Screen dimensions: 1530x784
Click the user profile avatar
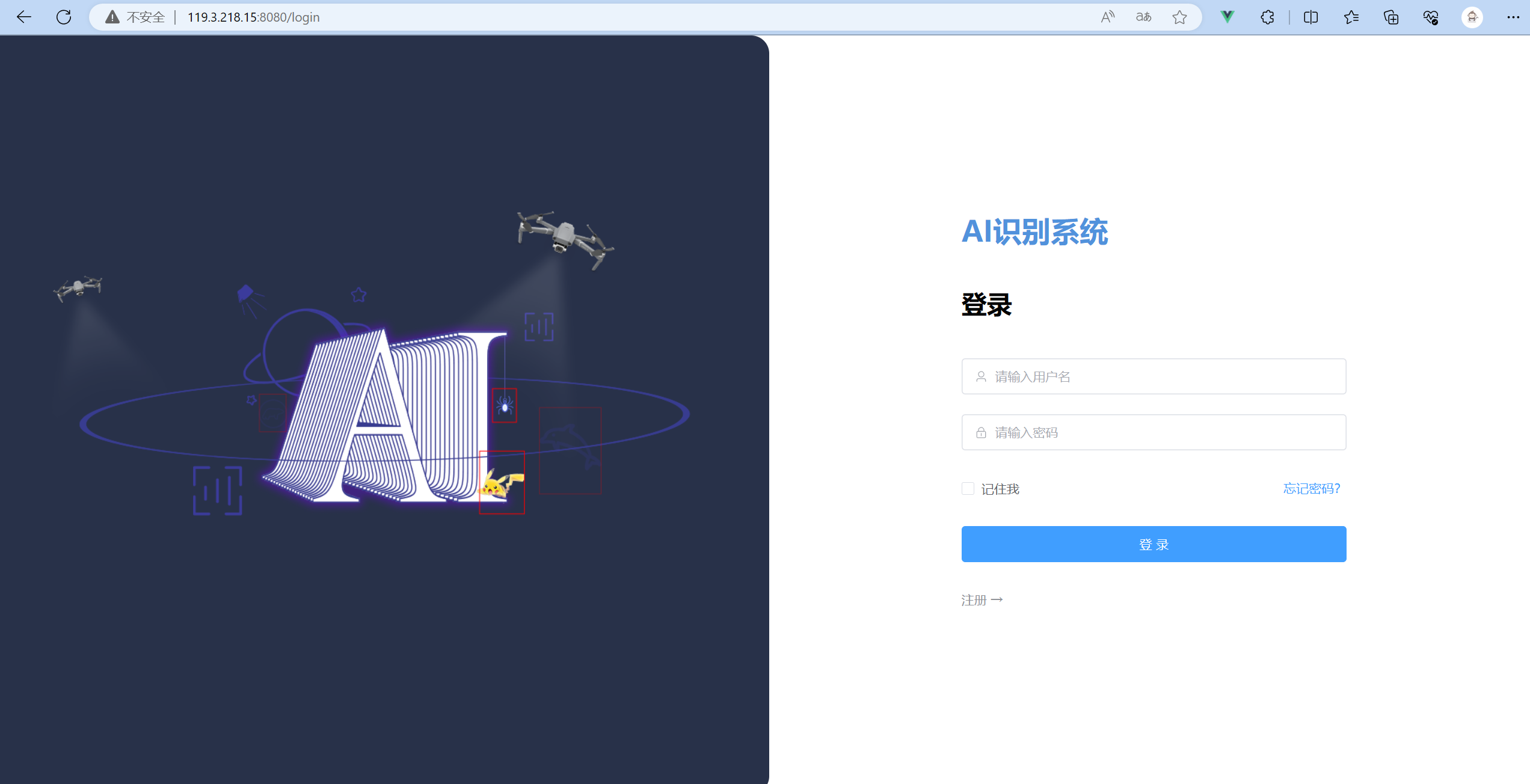coord(1472,17)
